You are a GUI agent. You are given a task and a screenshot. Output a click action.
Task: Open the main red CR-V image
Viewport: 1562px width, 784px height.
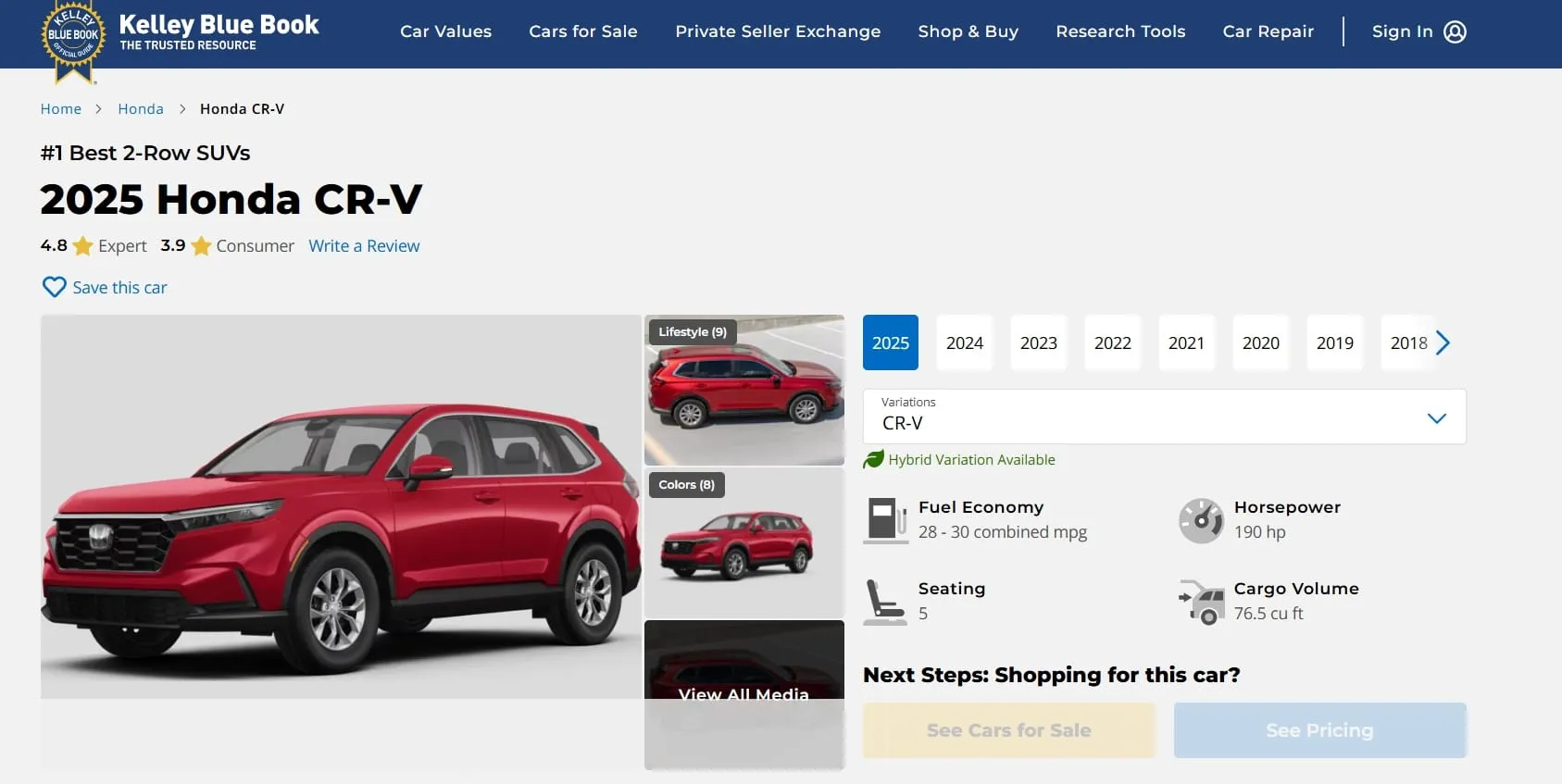[x=341, y=506]
